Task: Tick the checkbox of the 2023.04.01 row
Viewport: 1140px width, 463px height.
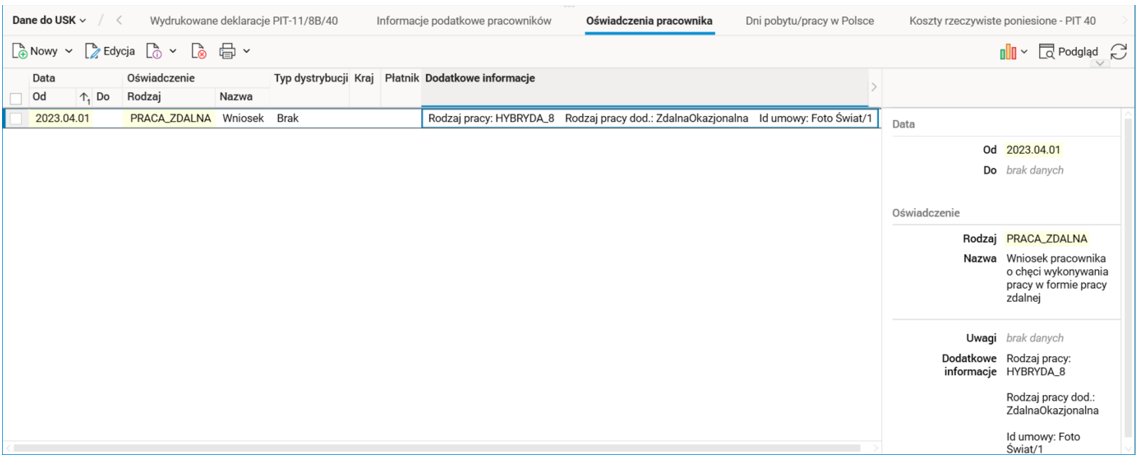Action: pyautogui.click(x=15, y=118)
